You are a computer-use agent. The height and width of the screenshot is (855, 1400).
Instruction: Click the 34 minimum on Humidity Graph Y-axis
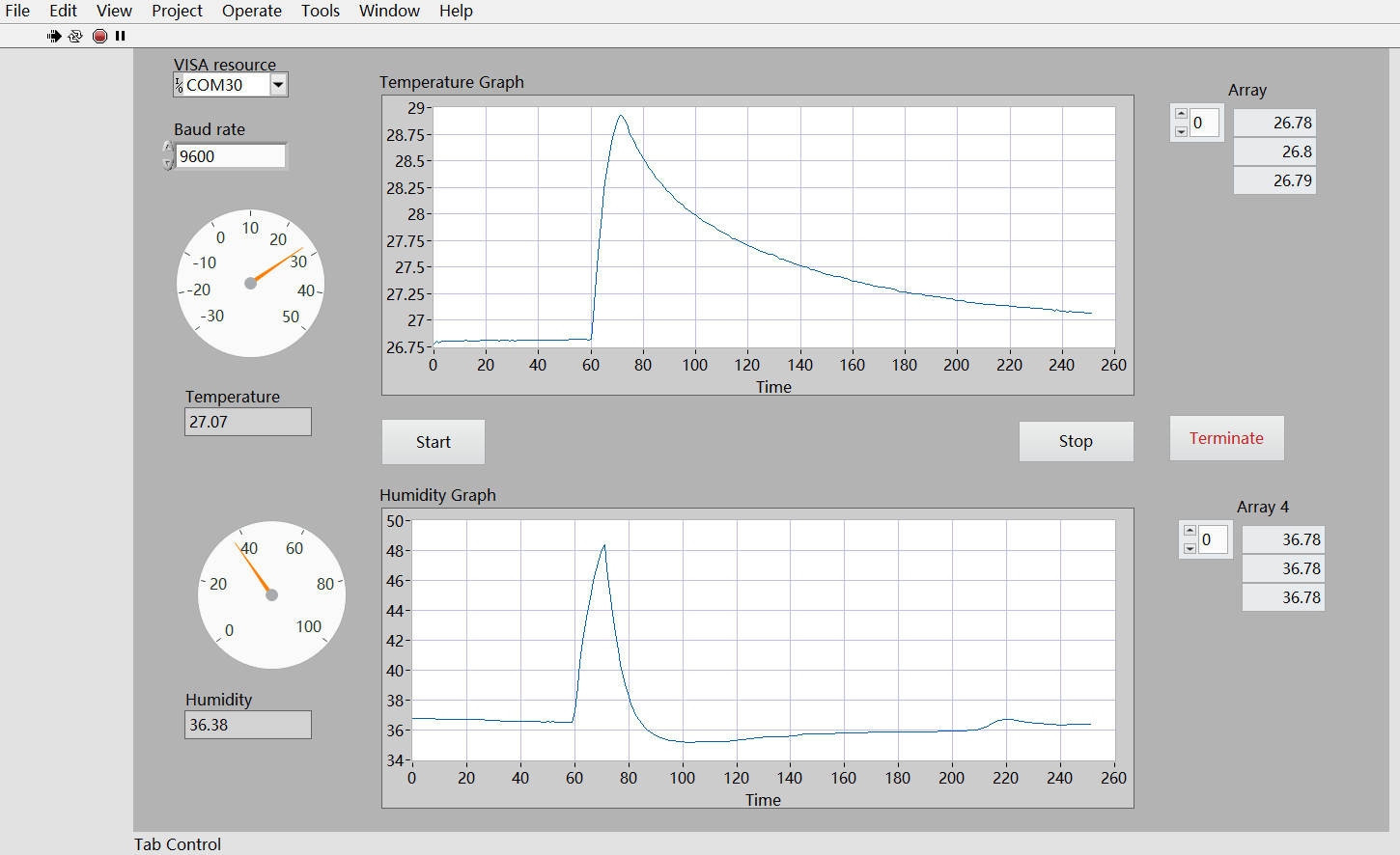click(x=396, y=760)
